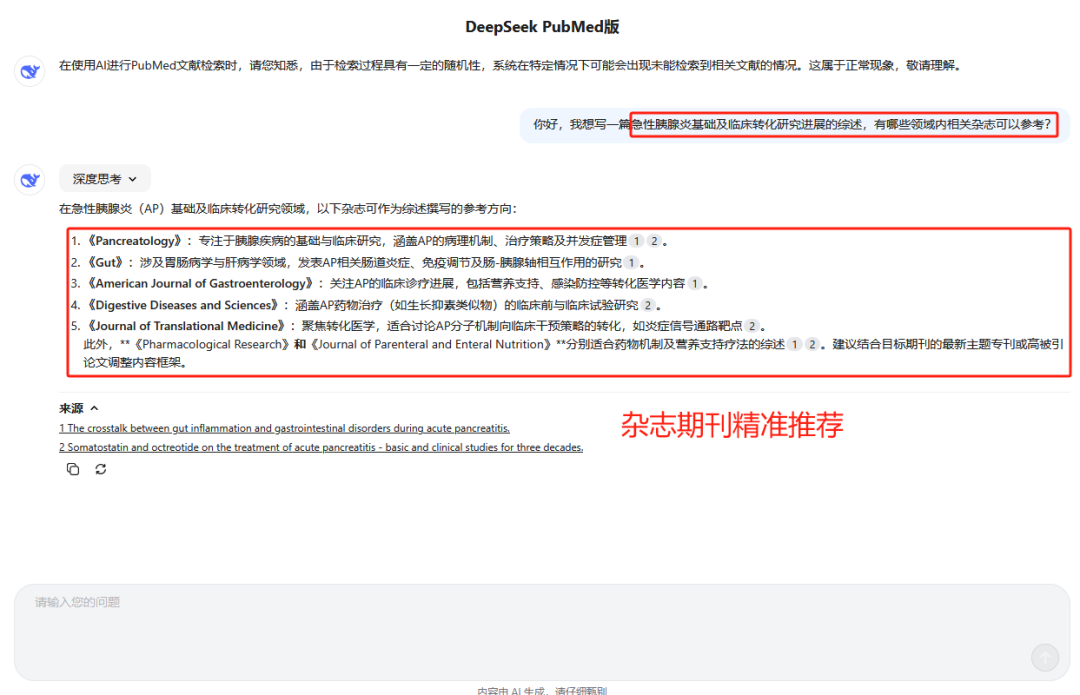The height and width of the screenshot is (695, 1080).
Task: Click the 《Pharmacological Research》 text
Action: click(x=211, y=344)
